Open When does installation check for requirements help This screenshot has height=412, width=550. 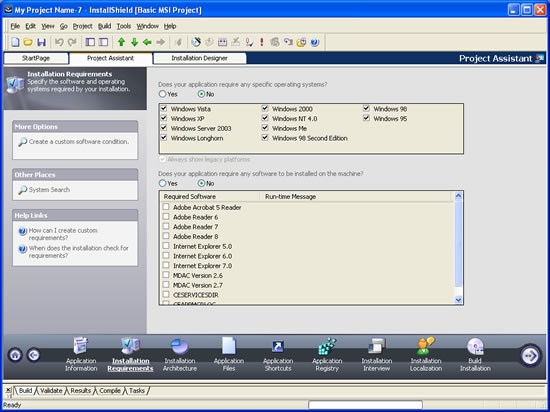click(79, 252)
